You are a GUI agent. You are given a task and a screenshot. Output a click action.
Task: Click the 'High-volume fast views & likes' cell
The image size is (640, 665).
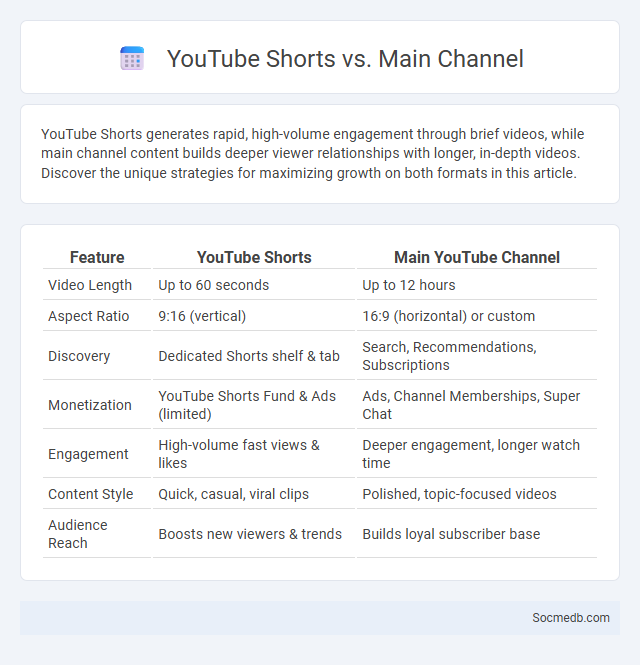click(x=254, y=454)
